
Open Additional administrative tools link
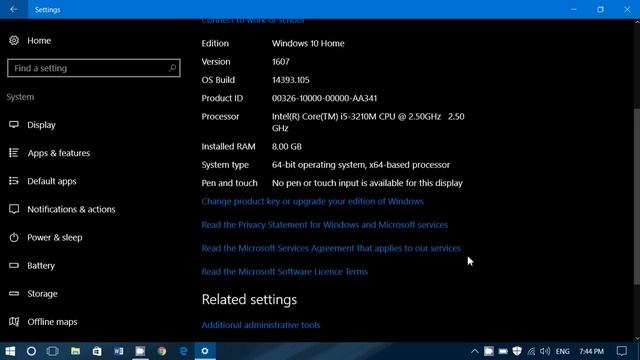[x=261, y=325]
